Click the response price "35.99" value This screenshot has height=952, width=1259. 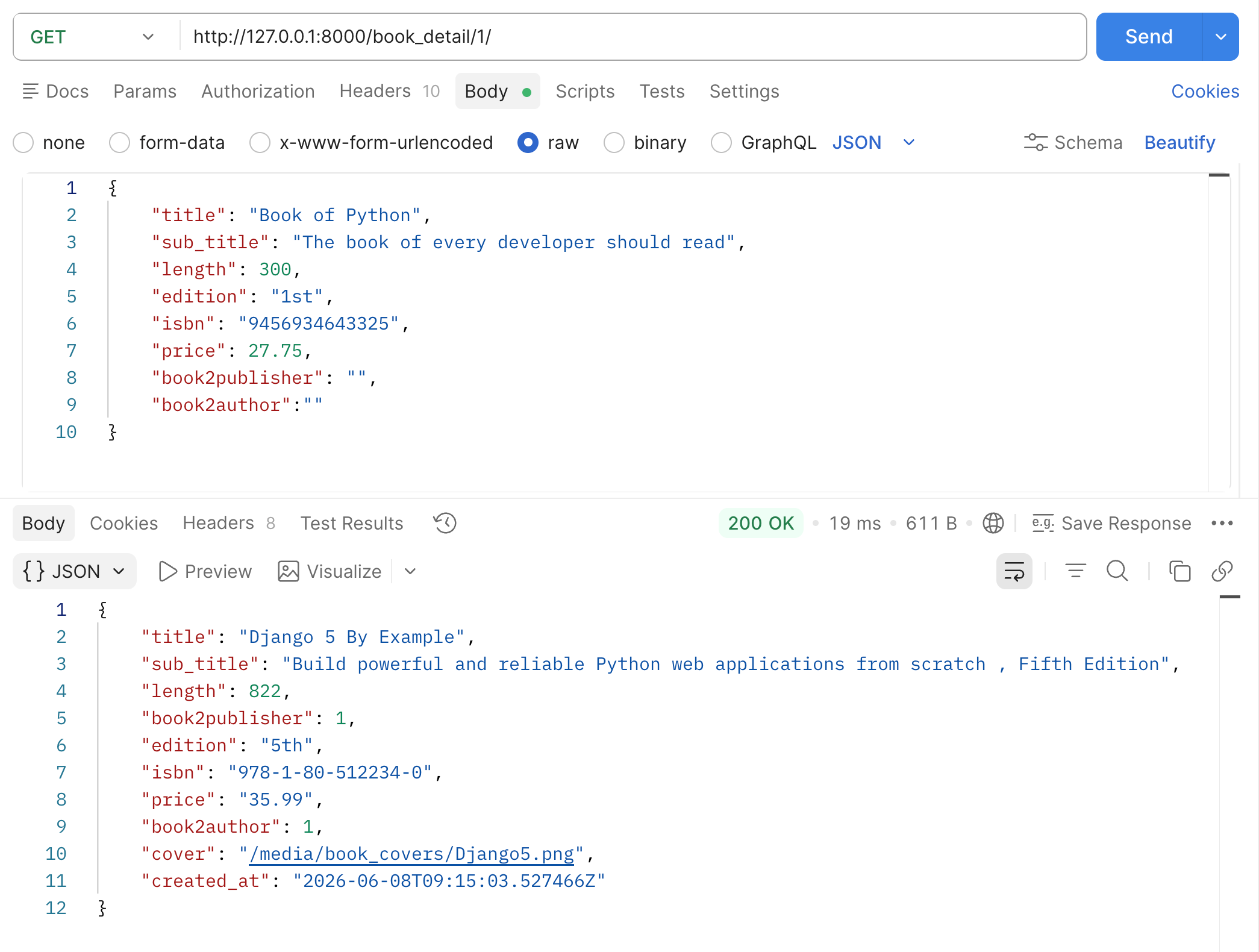276,800
